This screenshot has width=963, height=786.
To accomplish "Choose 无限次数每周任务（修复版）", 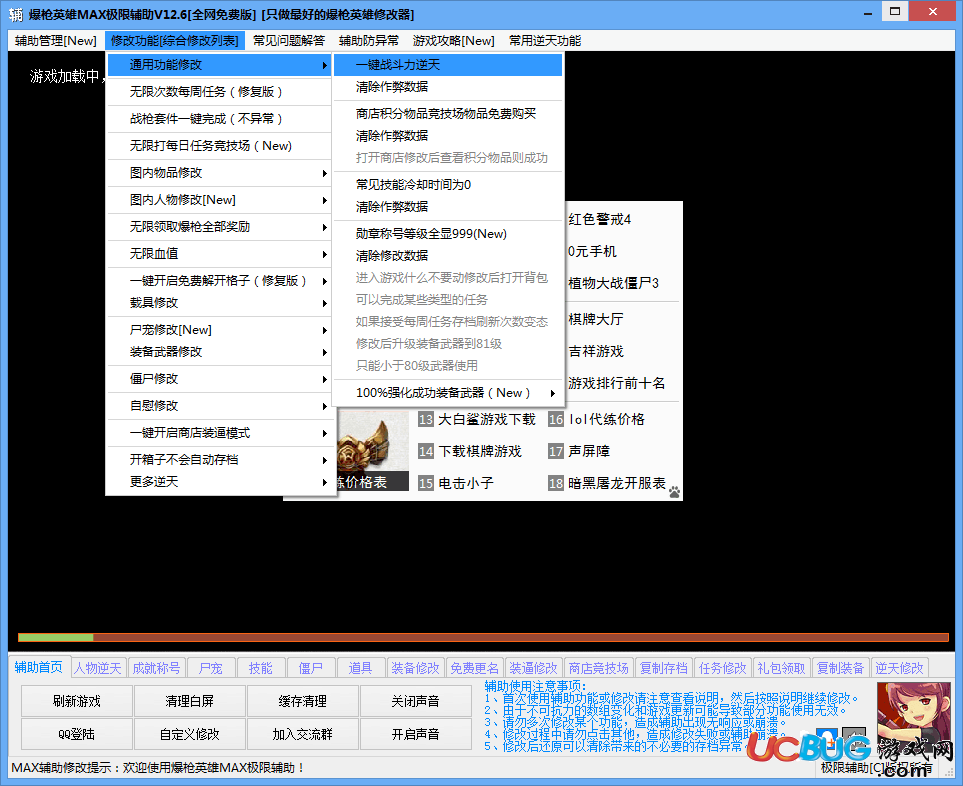I will 220,92.
